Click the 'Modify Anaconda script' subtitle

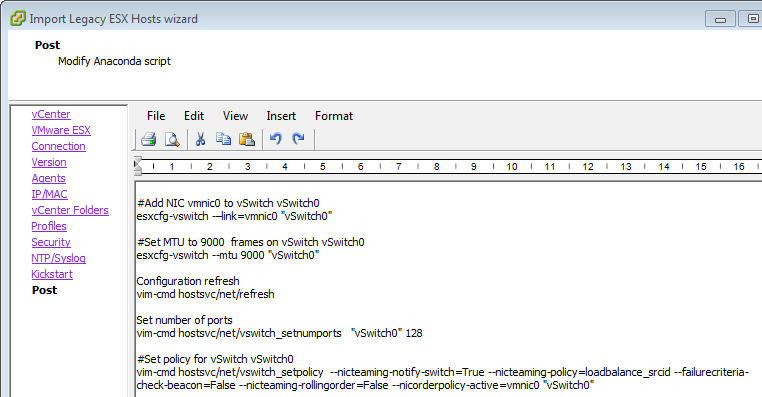click(x=115, y=61)
